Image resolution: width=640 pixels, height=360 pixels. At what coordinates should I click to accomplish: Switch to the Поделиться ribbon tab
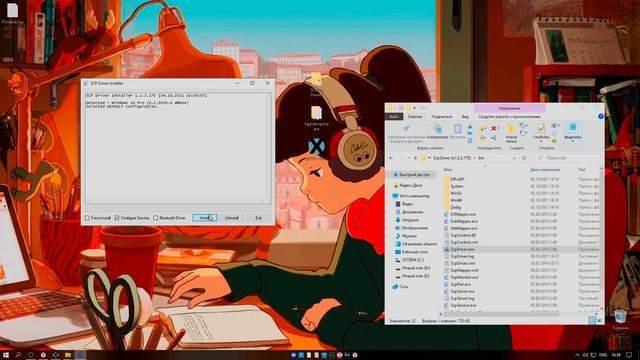[442, 117]
